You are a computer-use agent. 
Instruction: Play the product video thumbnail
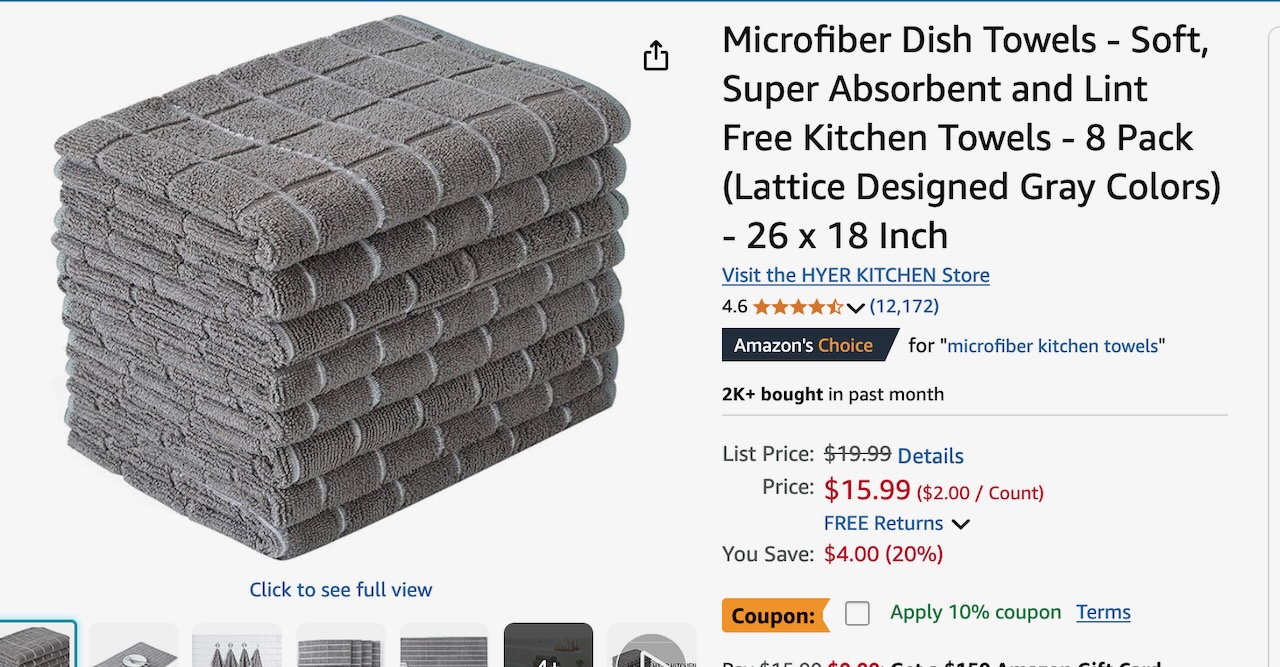(x=652, y=645)
